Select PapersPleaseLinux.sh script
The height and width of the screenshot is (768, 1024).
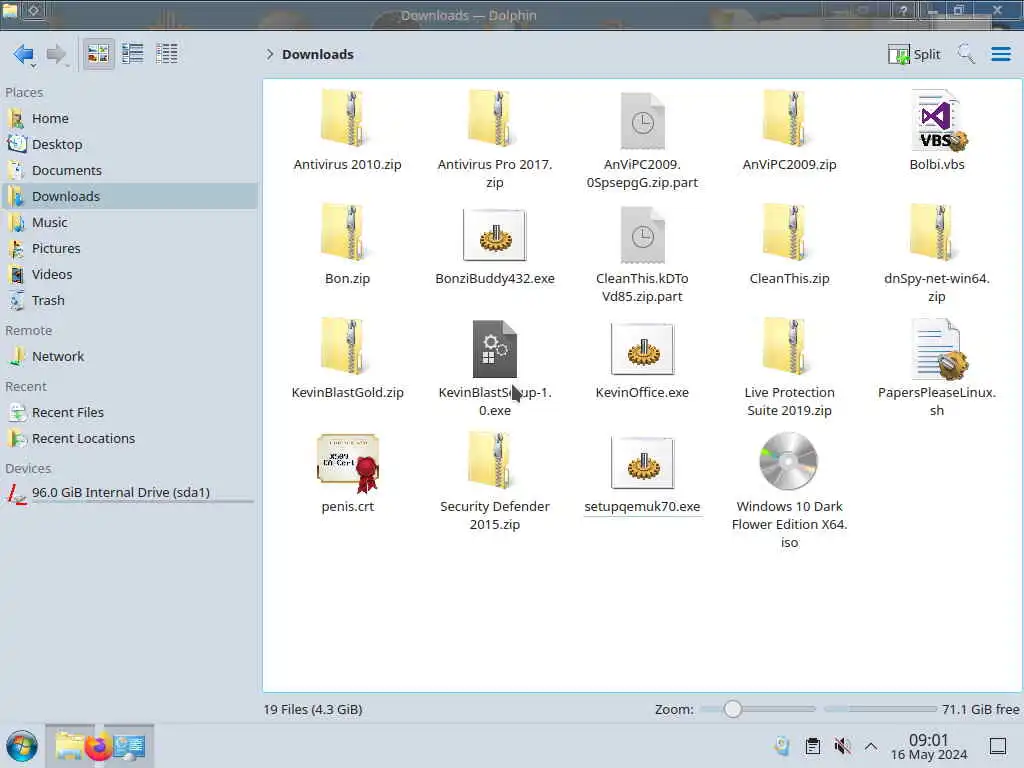pos(937,367)
